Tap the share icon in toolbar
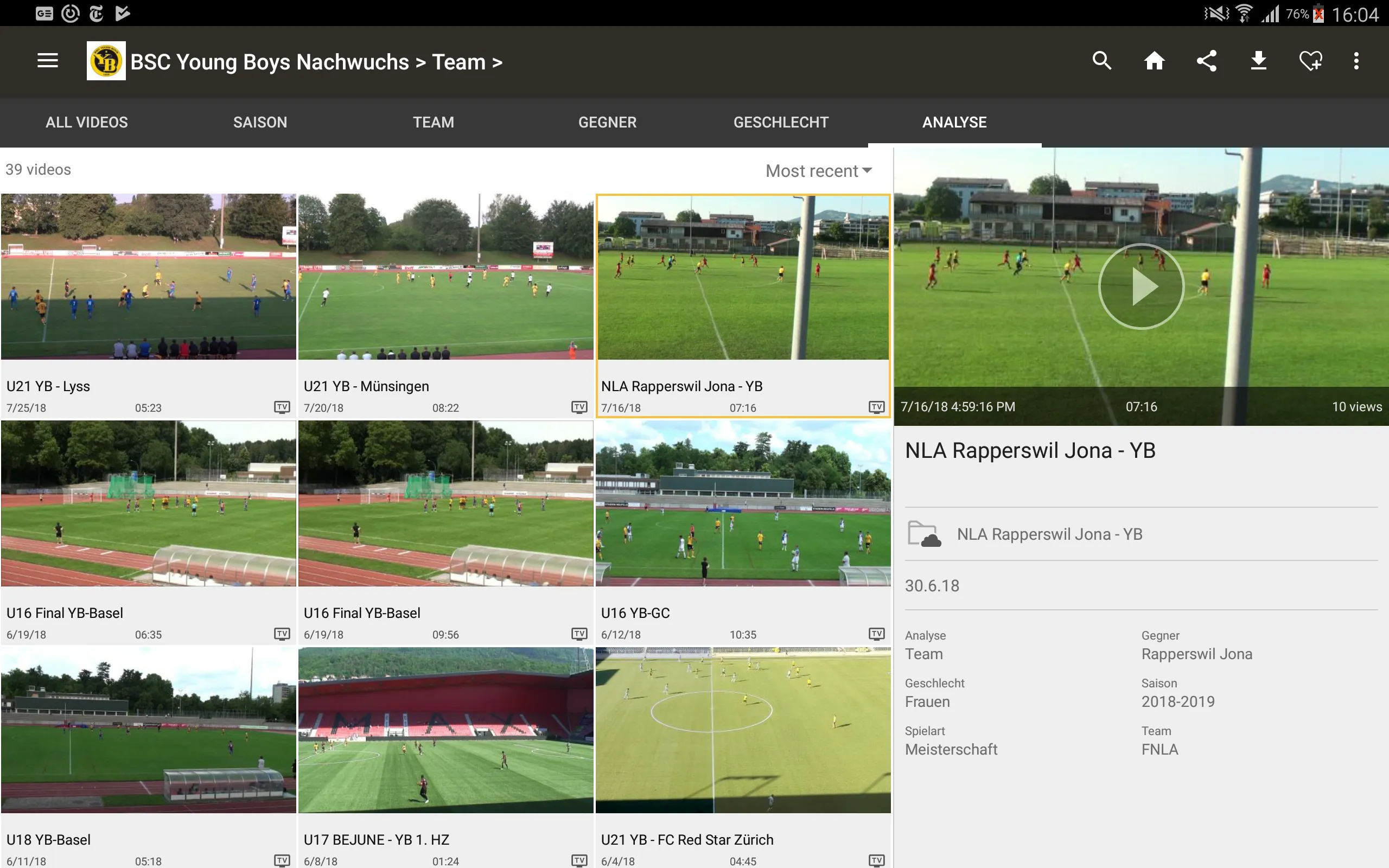The height and width of the screenshot is (868, 1389). 1207,61
